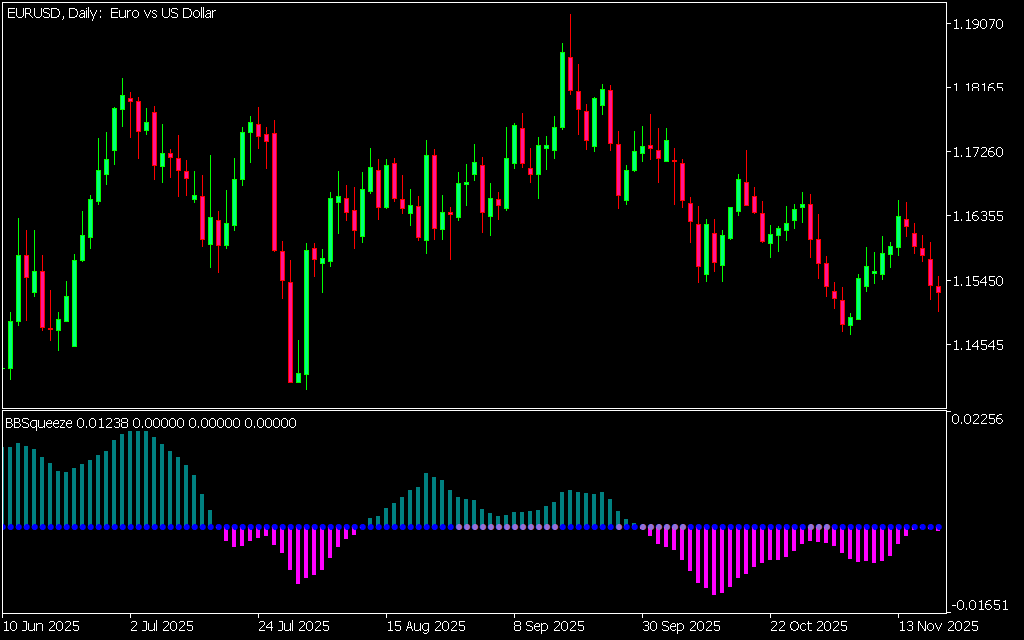Select the 1.17260 price scale label
The image size is (1024, 640).
[978, 152]
